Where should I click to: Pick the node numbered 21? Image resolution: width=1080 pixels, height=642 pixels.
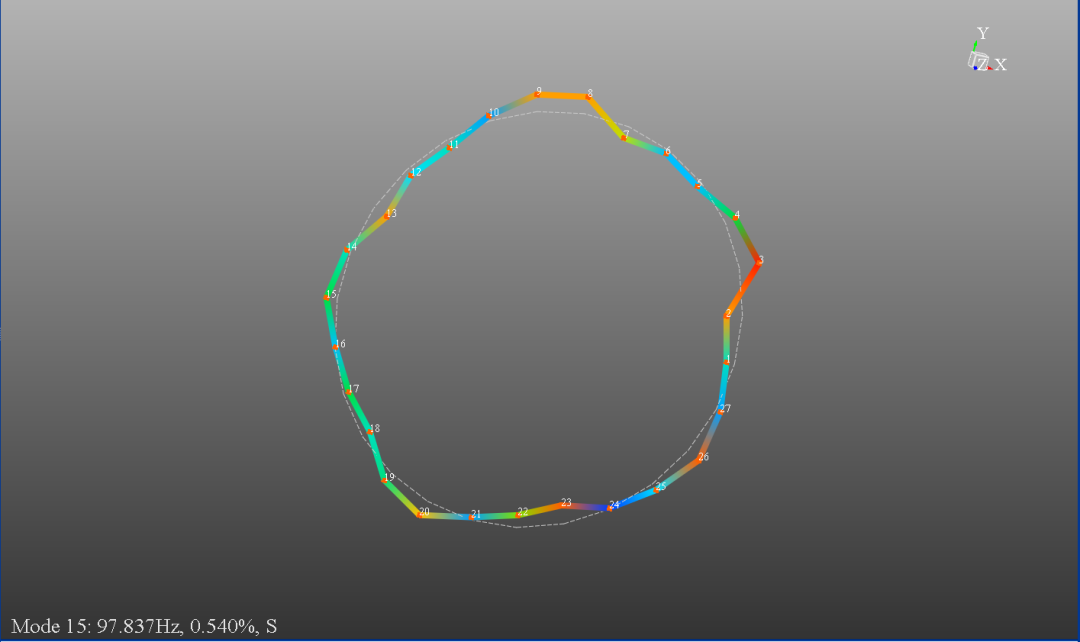click(x=472, y=517)
